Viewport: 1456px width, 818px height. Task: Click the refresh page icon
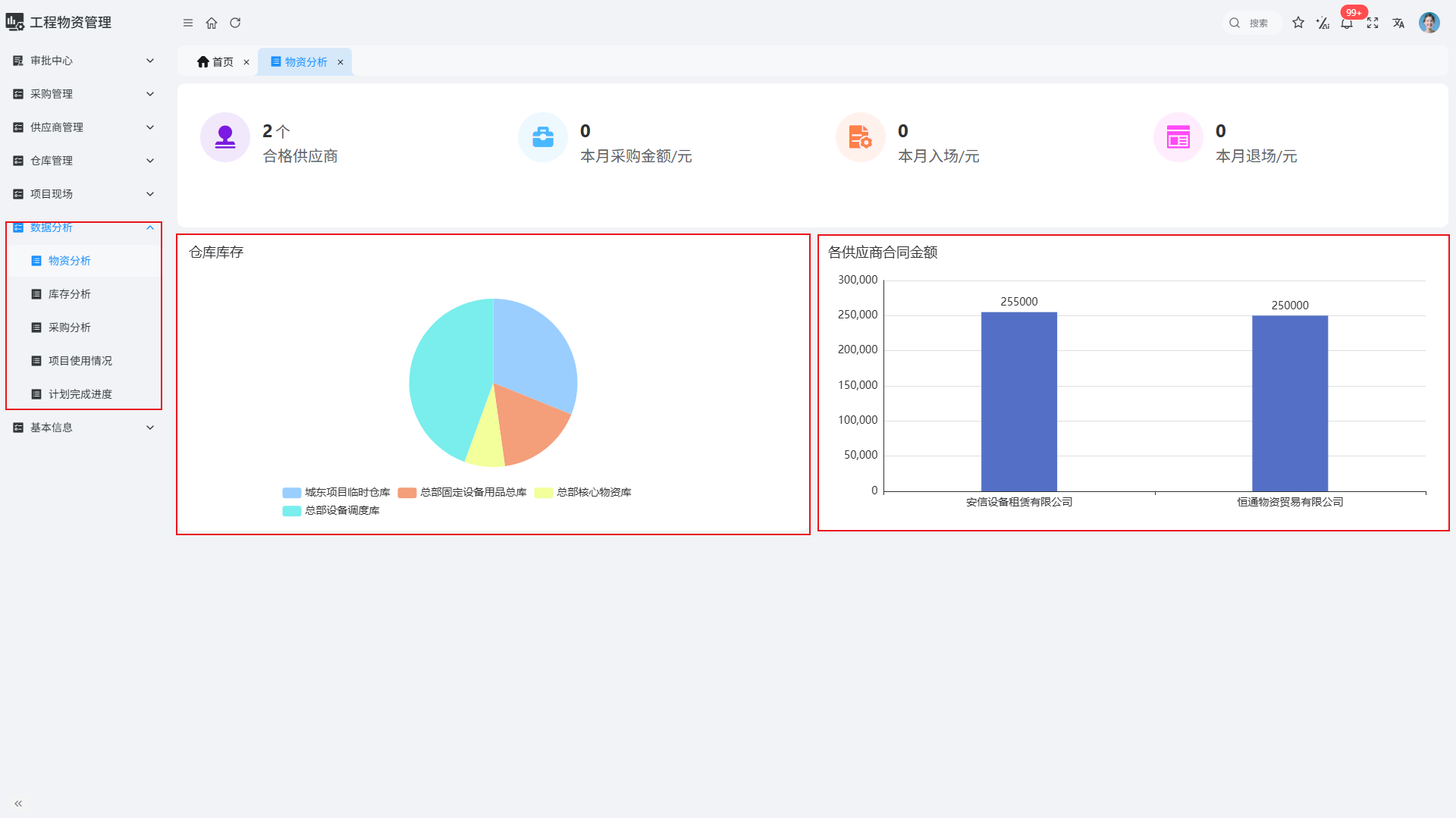click(235, 23)
